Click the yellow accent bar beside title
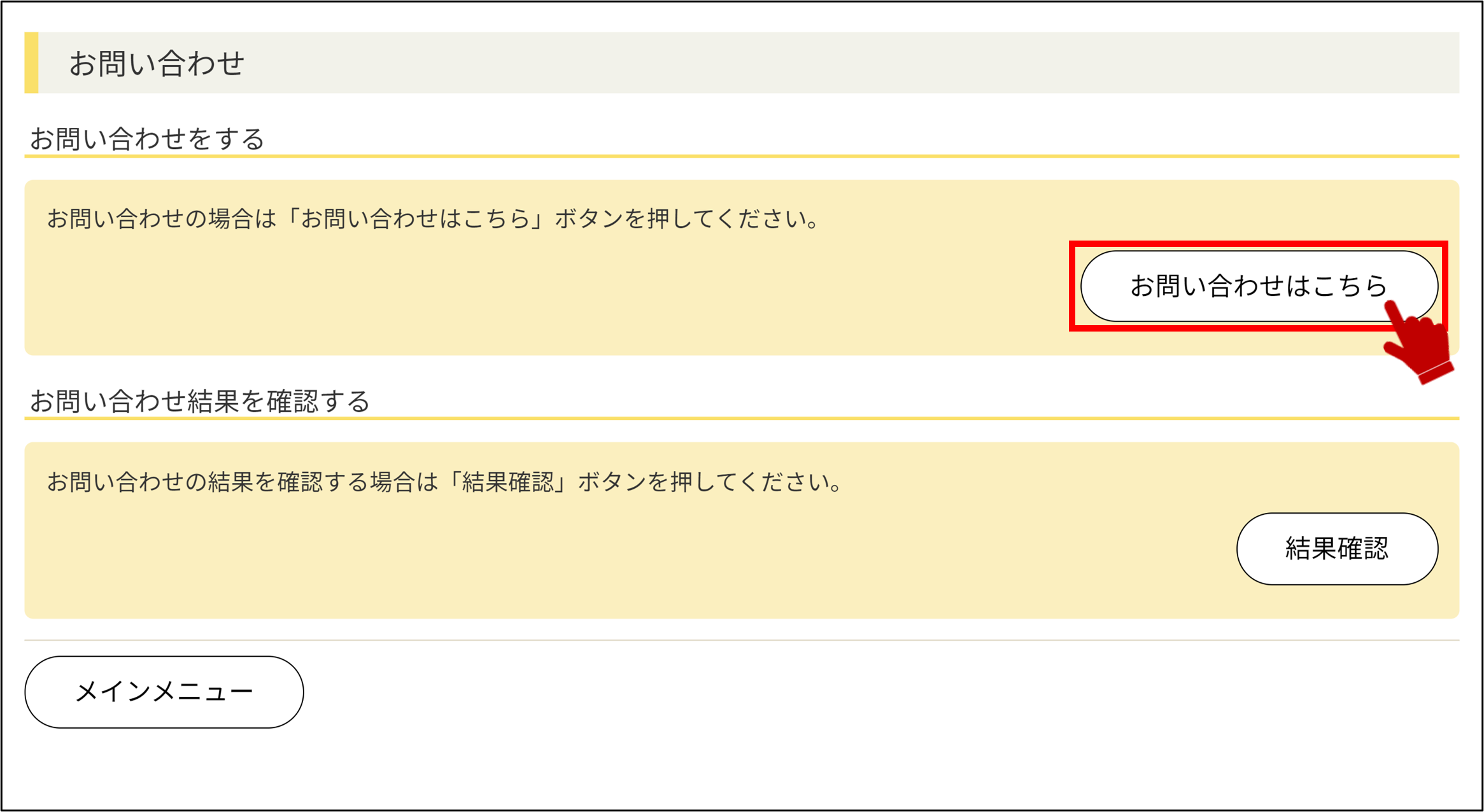 pyautogui.click(x=31, y=62)
